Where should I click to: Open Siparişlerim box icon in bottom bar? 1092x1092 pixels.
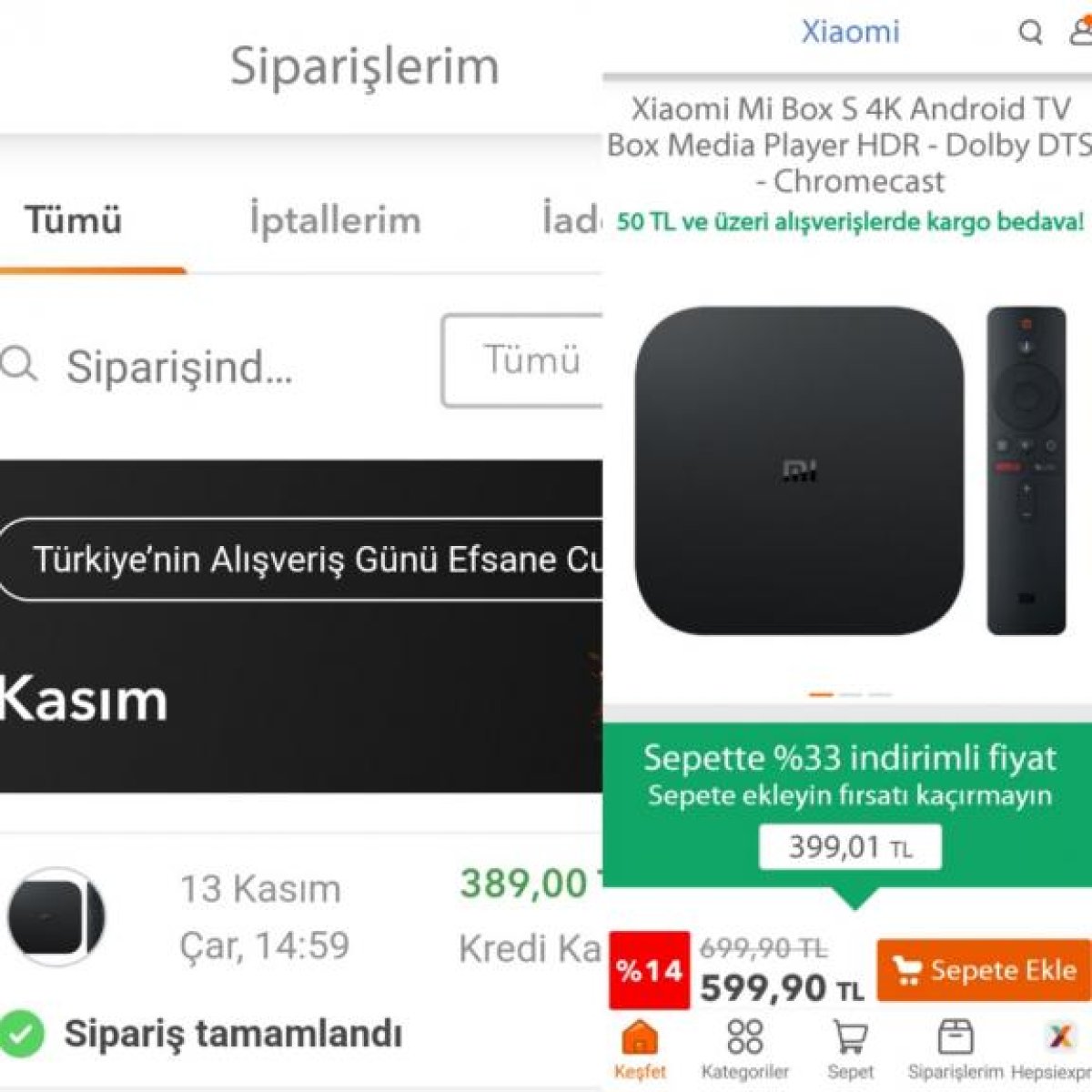click(955, 1036)
